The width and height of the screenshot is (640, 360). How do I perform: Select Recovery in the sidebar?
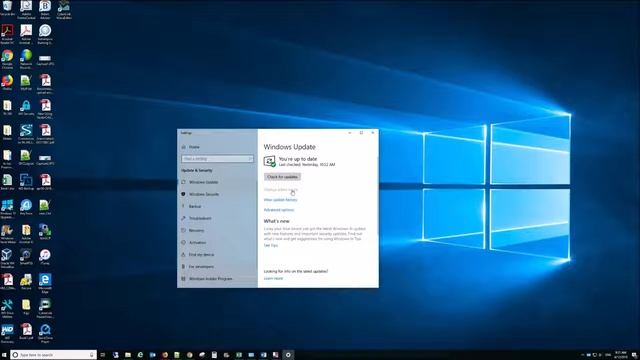coord(196,231)
